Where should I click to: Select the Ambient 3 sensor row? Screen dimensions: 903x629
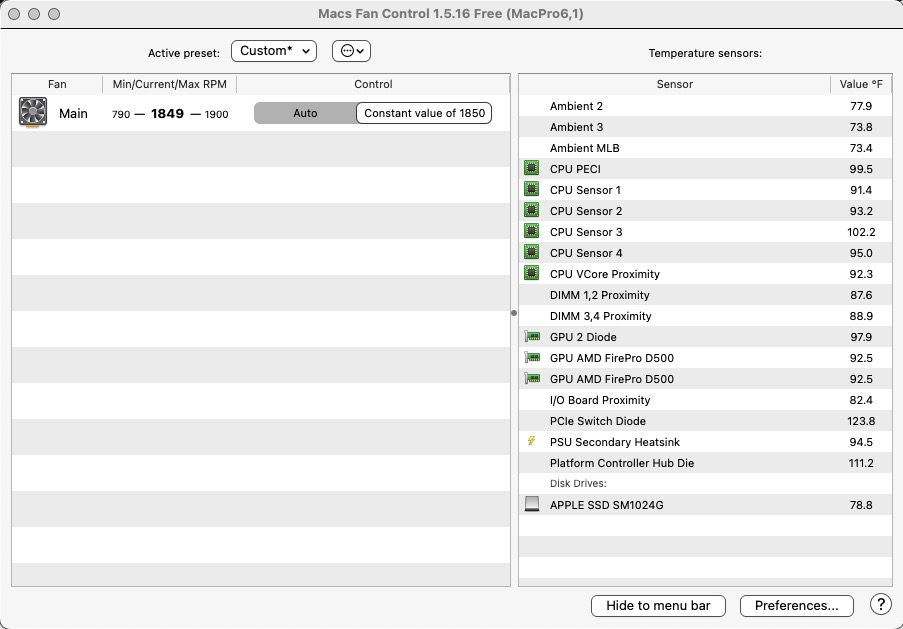coord(705,127)
